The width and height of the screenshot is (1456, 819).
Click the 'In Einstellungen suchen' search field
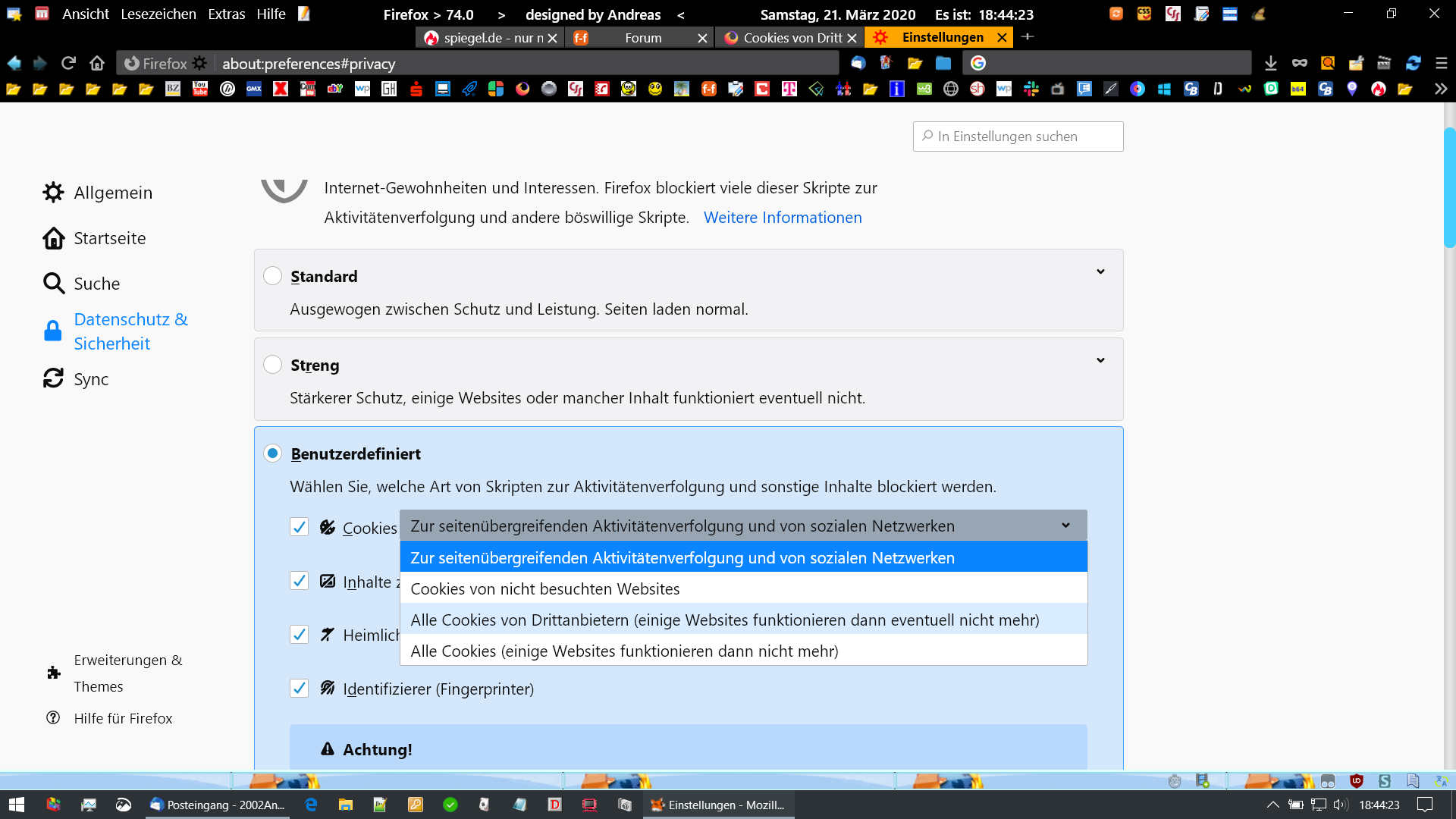[x=1018, y=136]
